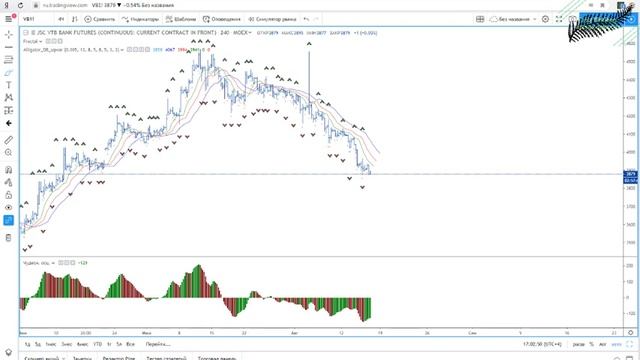640x360 pixels.
Task: Open the chart interval selector
Action: click(x=61, y=19)
